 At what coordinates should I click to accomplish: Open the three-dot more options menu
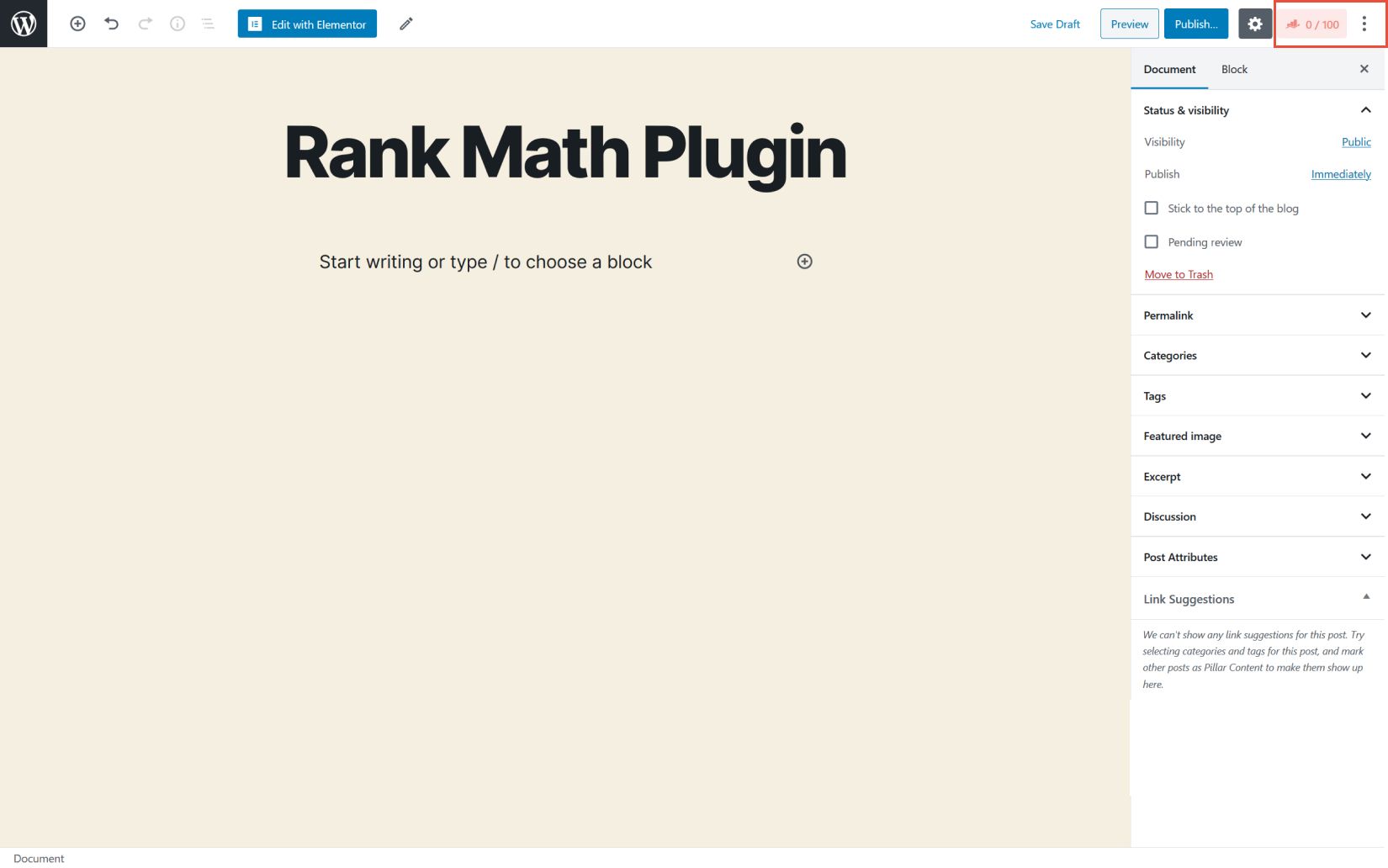(1364, 24)
